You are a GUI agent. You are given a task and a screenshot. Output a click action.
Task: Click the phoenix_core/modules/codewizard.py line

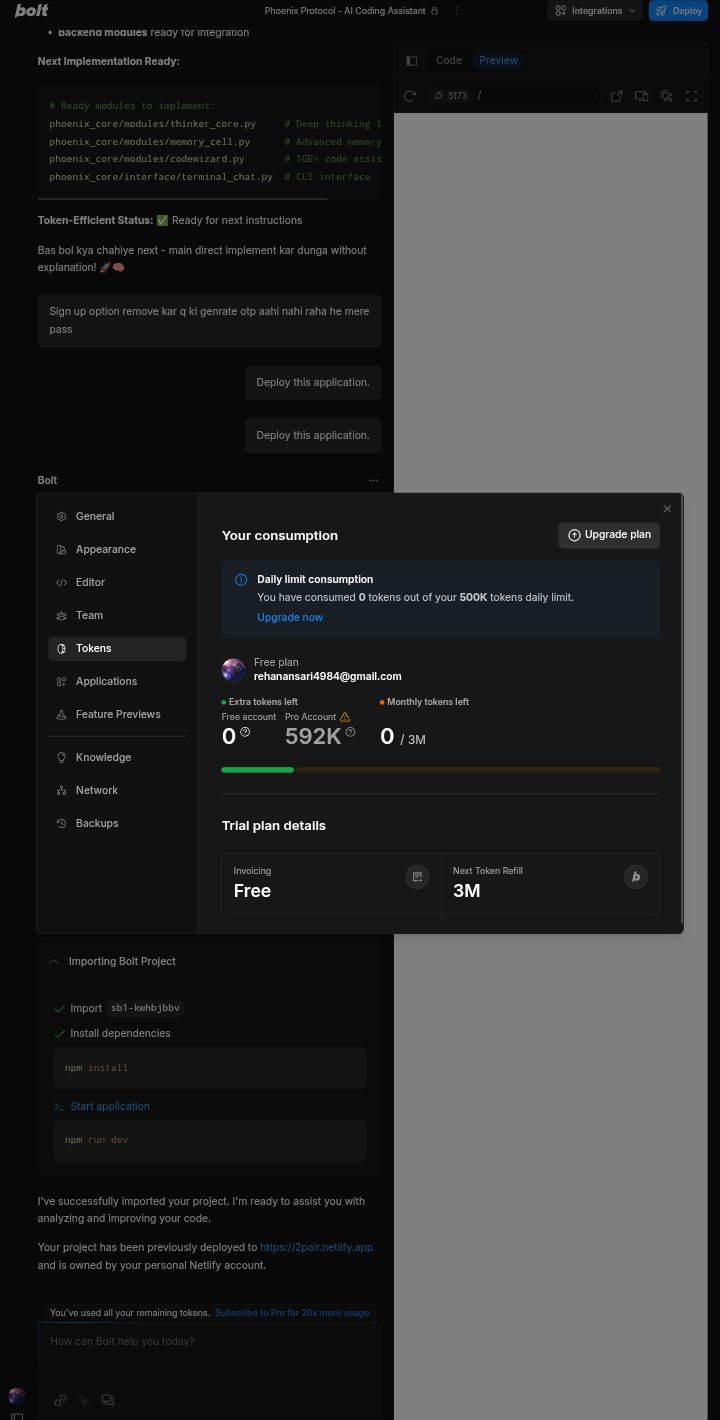[147, 159]
